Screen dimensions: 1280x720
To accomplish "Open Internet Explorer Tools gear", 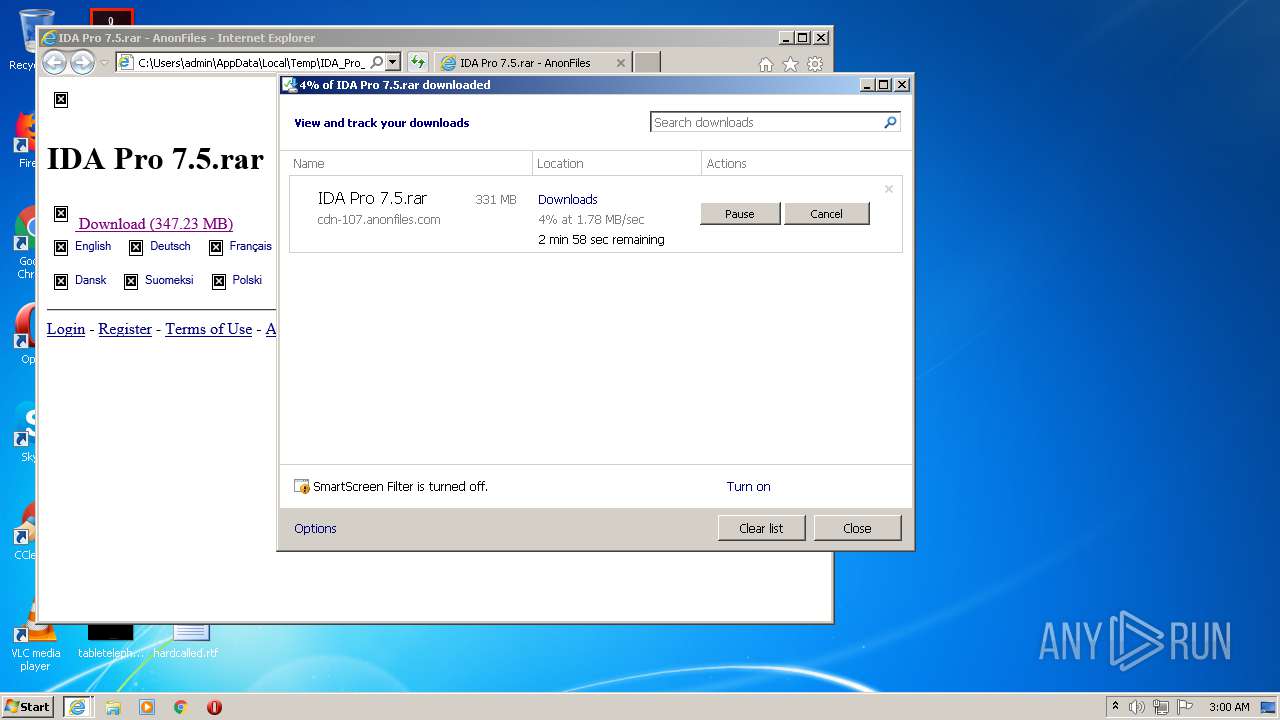I will pos(815,64).
